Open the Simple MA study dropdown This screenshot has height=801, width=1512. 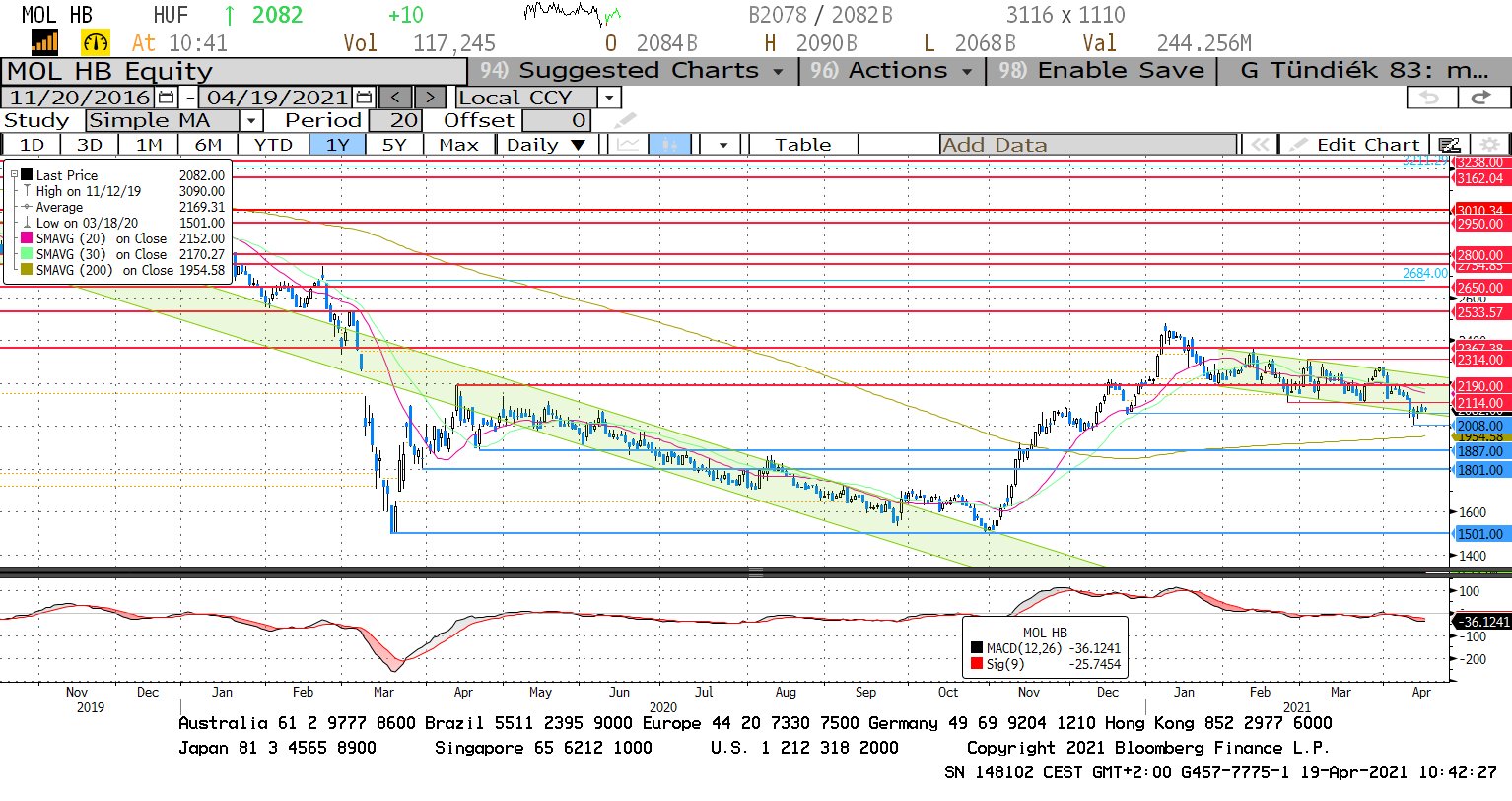pos(250,121)
